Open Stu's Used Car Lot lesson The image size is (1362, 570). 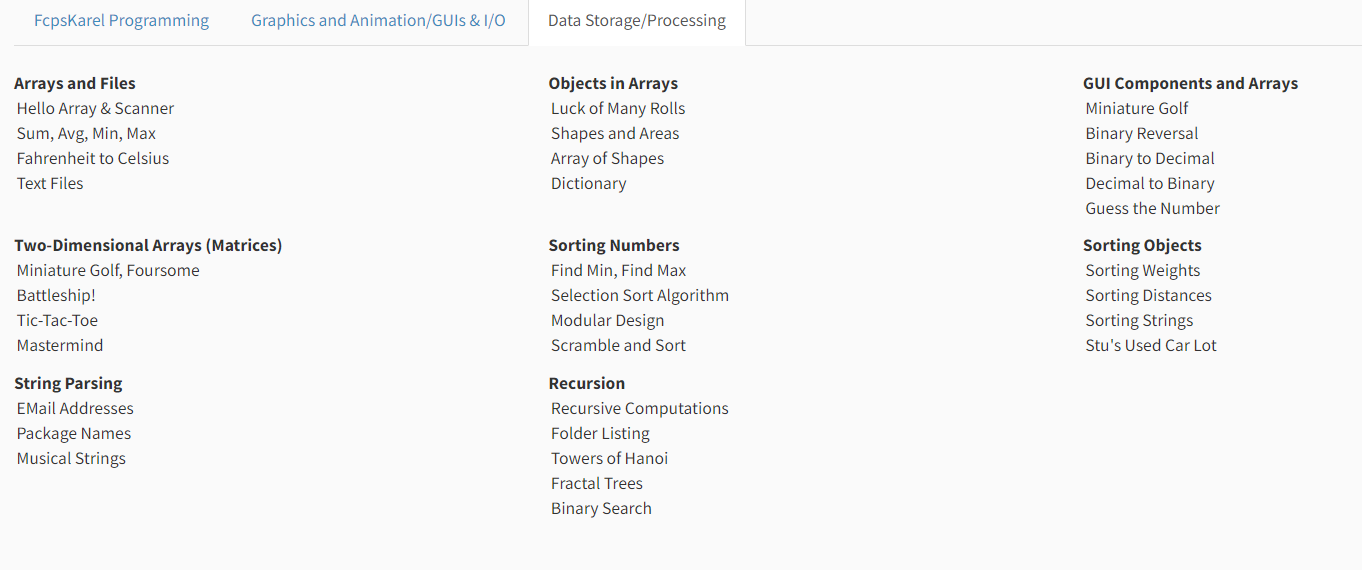(x=1151, y=345)
